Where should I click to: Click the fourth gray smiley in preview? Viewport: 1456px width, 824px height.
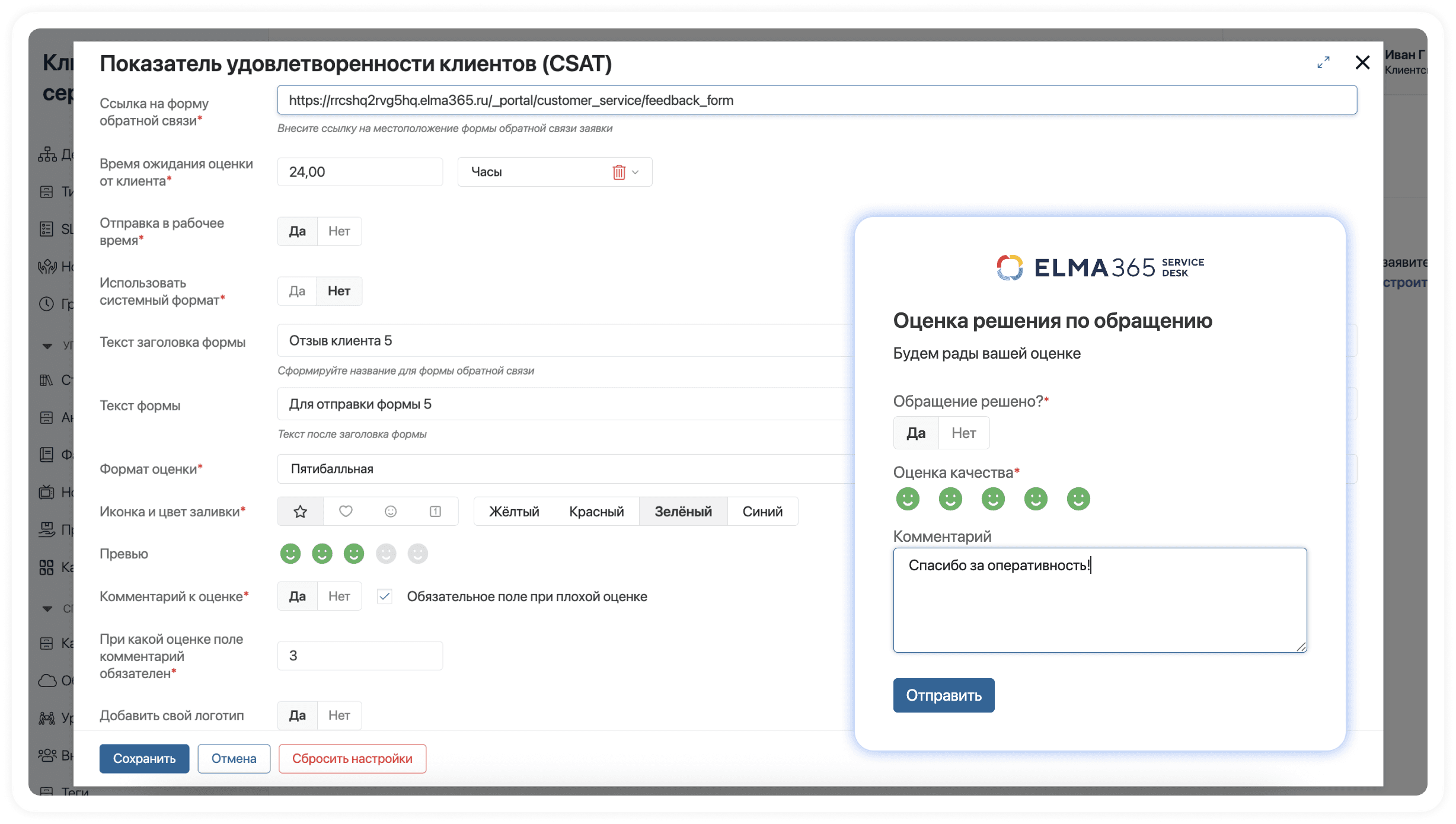386,554
